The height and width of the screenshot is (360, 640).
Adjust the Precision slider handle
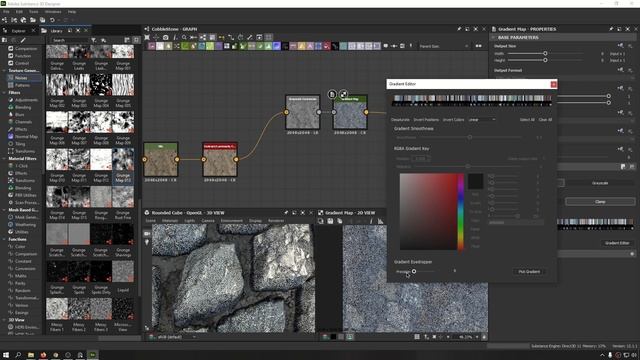(x=414, y=271)
